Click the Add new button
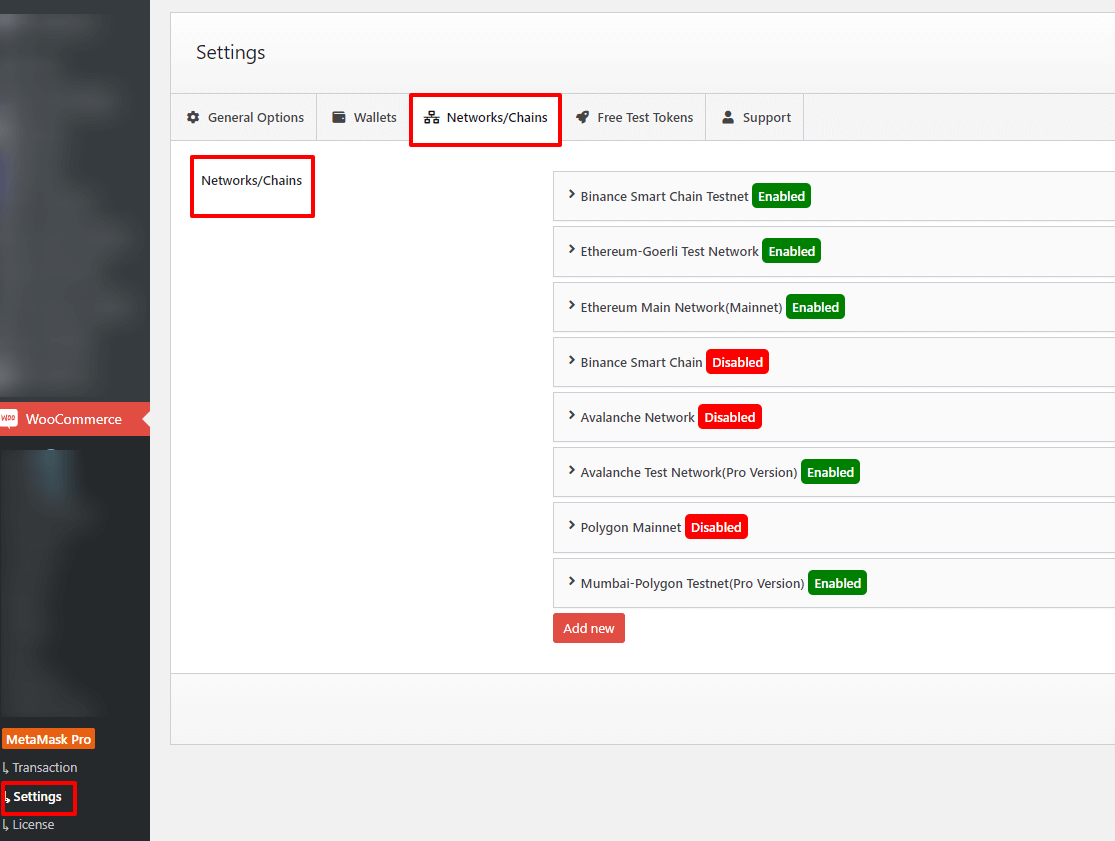Screen dimensions: 1115x841 coord(588,628)
